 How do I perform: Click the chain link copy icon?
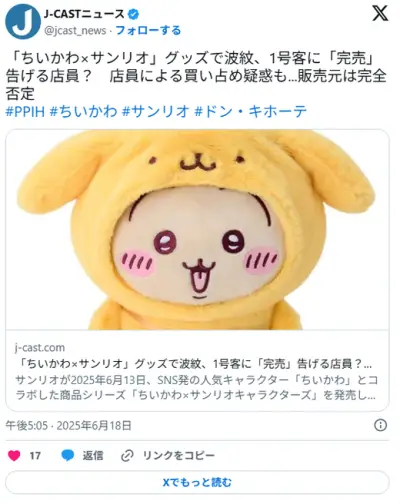tap(127, 455)
